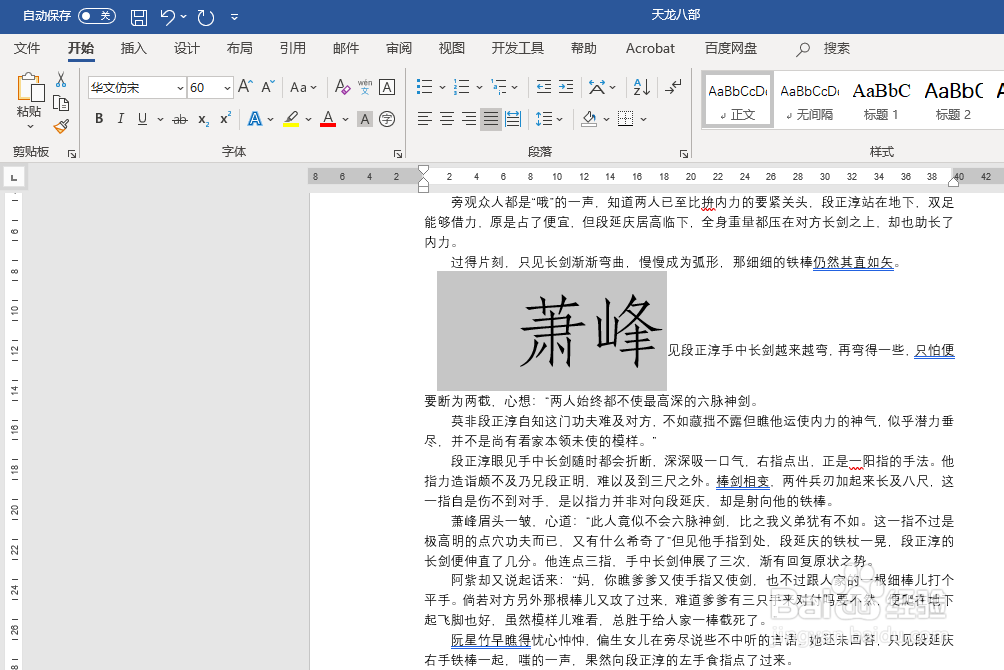
Task: Increase the paragraph indent
Action: (566, 86)
